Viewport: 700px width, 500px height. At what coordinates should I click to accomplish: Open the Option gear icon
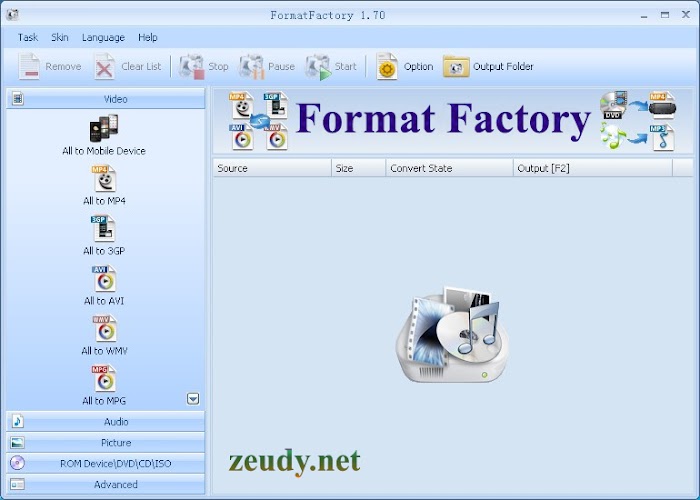[x=387, y=67]
